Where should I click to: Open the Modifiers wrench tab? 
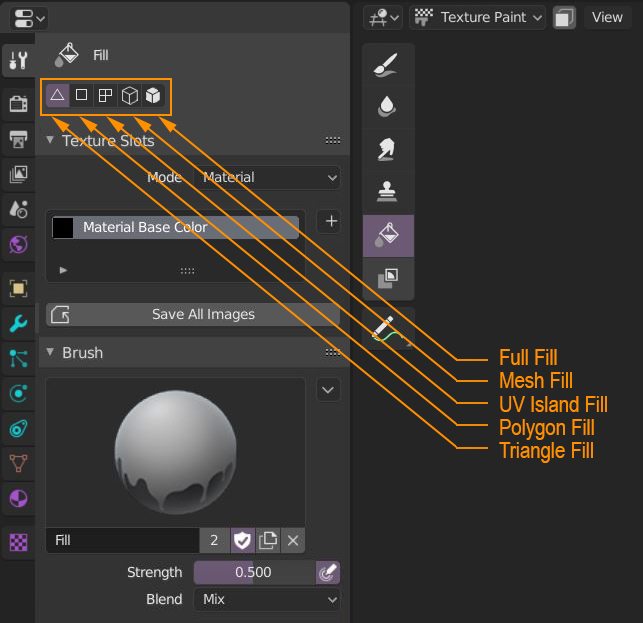pos(18,324)
